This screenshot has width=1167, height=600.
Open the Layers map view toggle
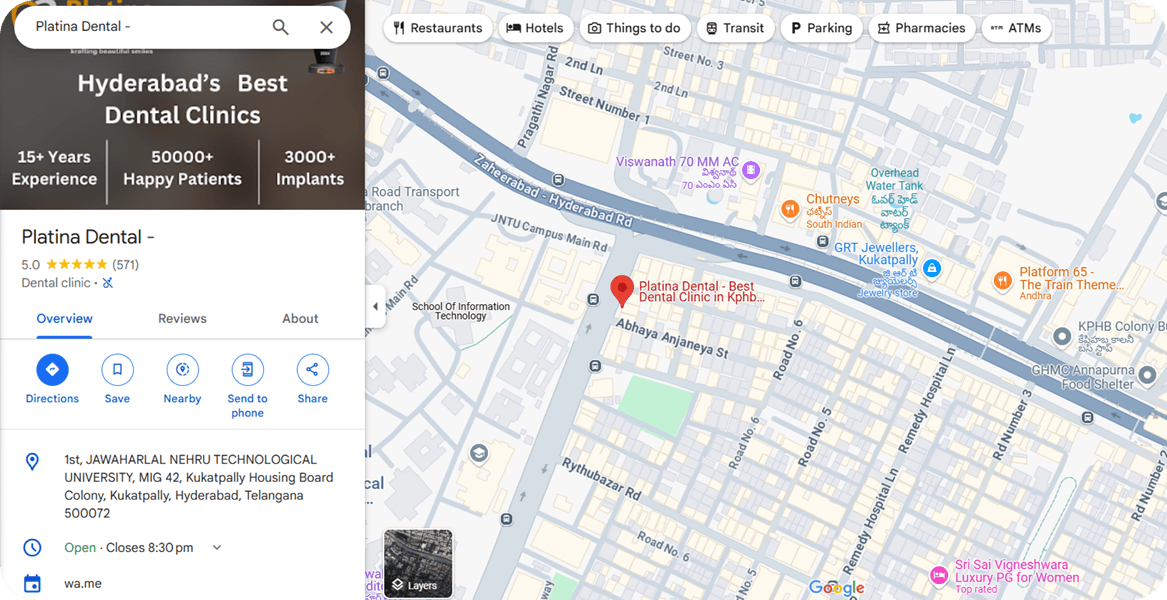[x=418, y=564]
